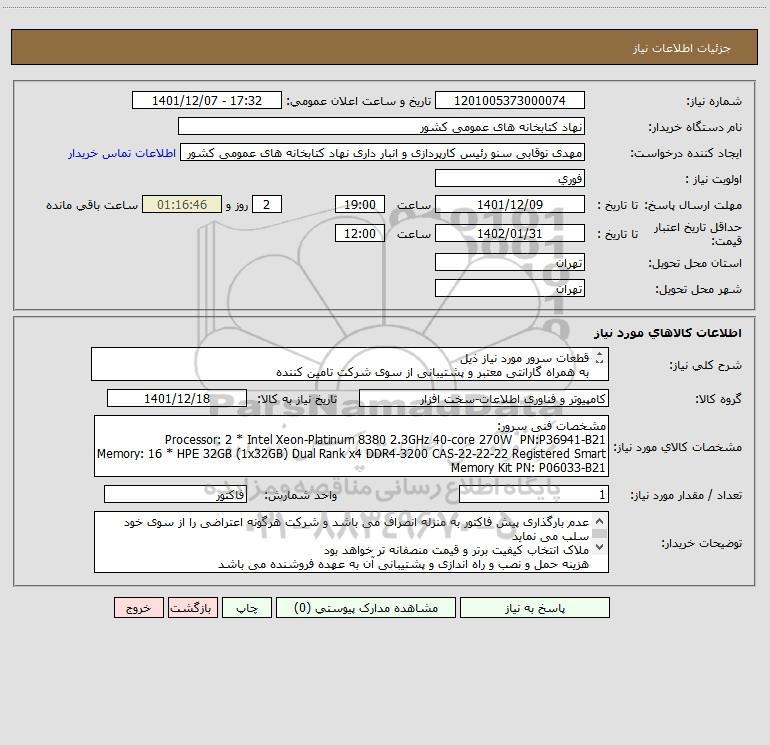Click the counting unit field فاکتور
The width and height of the screenshot is (770, 745).
pos(175,495)
